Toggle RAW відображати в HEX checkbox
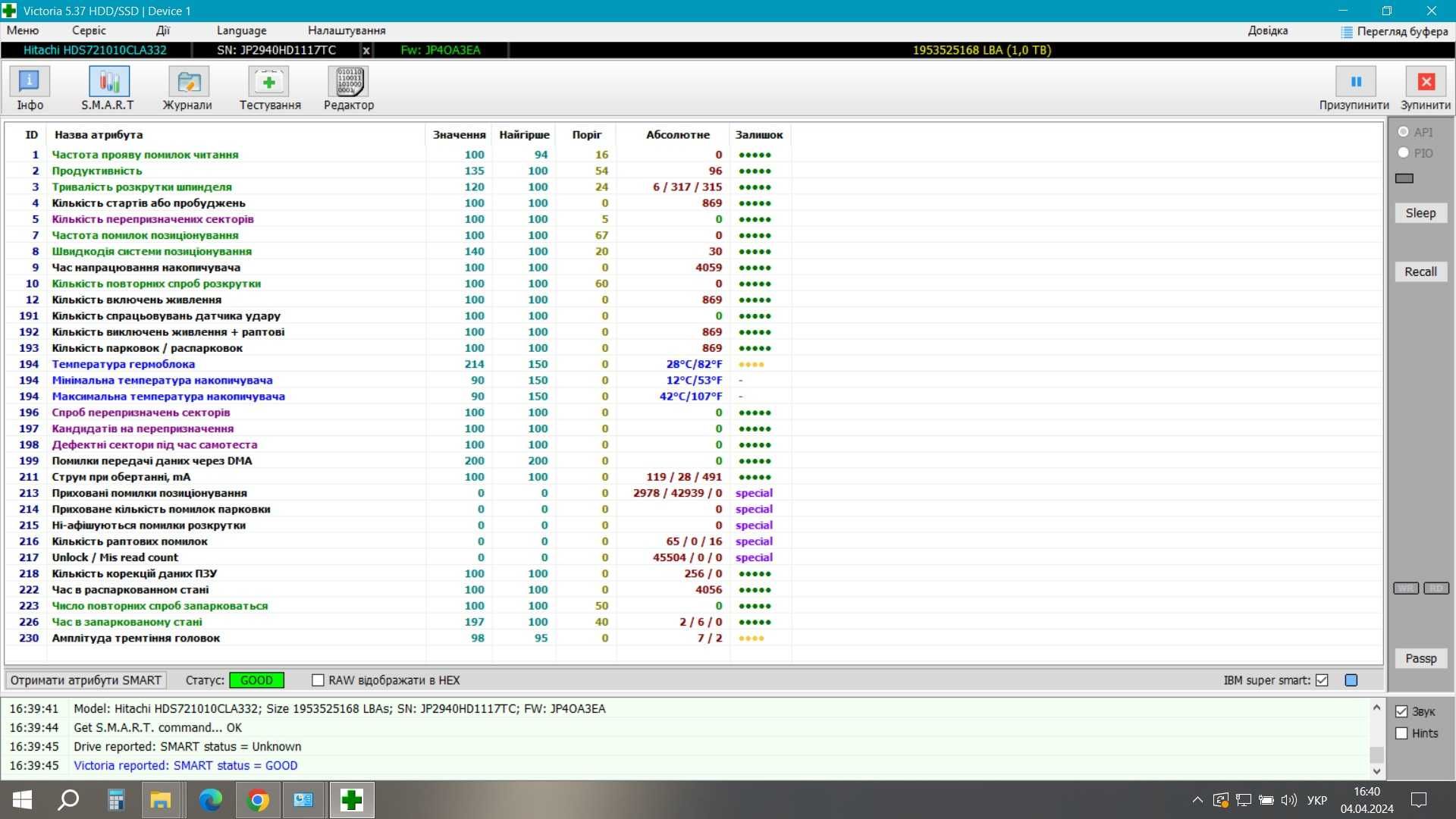The height and width of the screenshot is (819, 1456). pyautogui.click(x=318, y=680)
